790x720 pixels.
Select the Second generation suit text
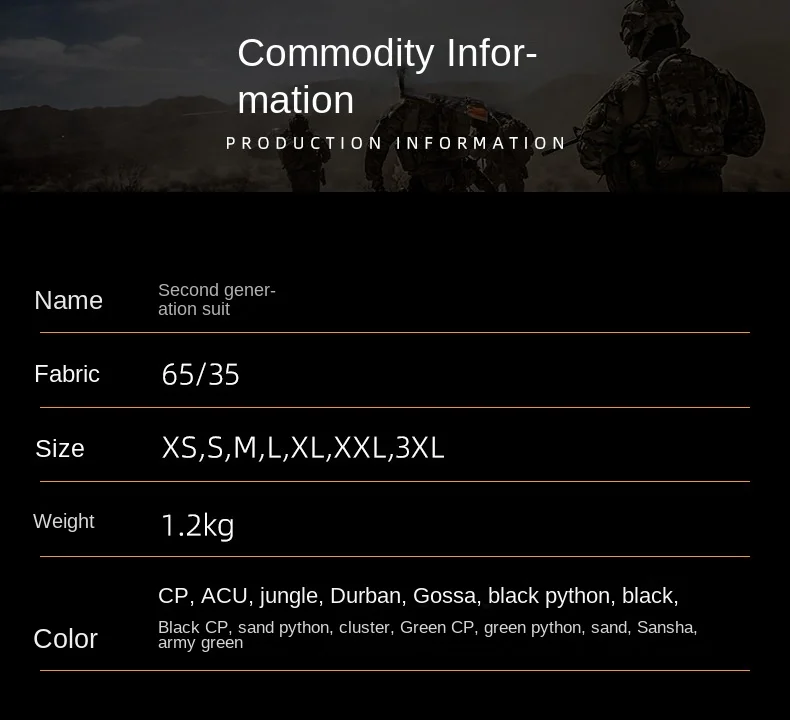coord(216,300)
